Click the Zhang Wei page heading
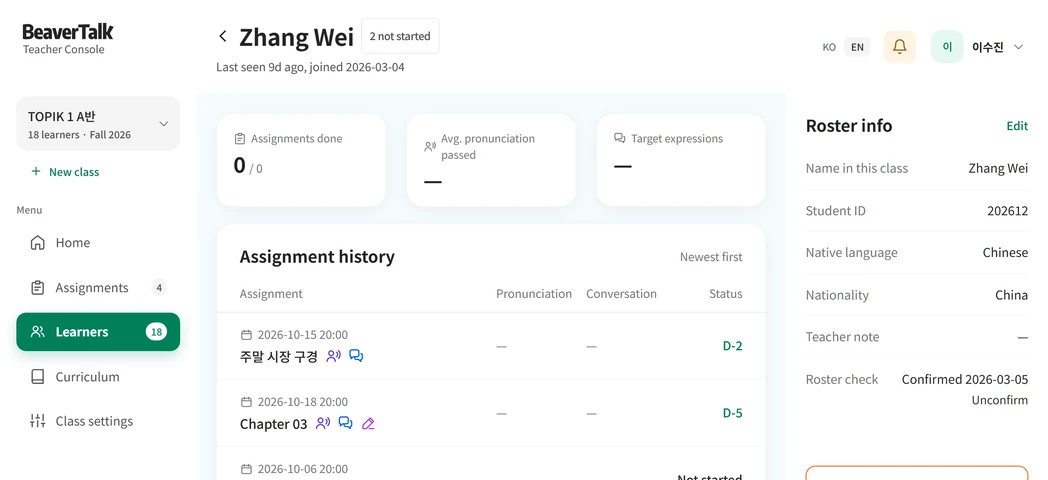This screenshot has height=480, width=1048. (297, 37)
